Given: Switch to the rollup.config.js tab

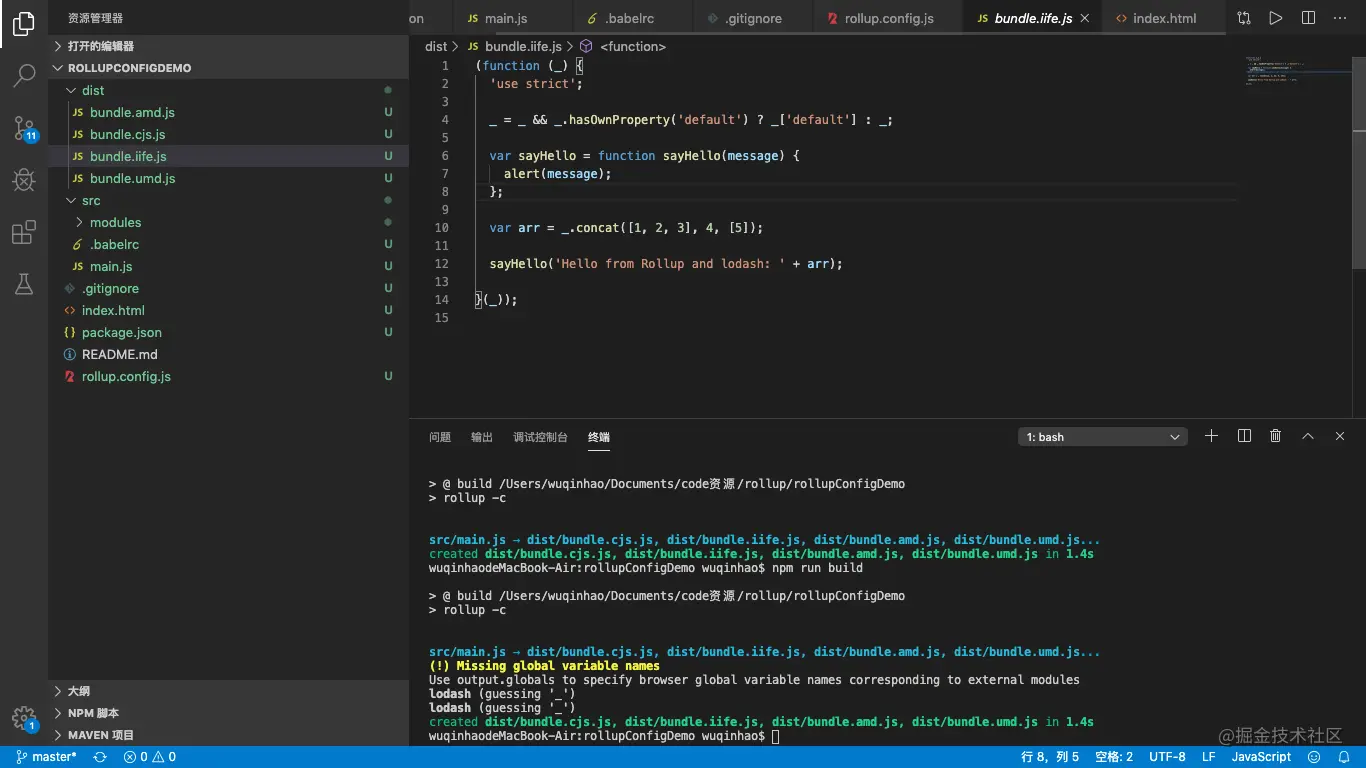Looking at the screenshot, I should [888, 18].
